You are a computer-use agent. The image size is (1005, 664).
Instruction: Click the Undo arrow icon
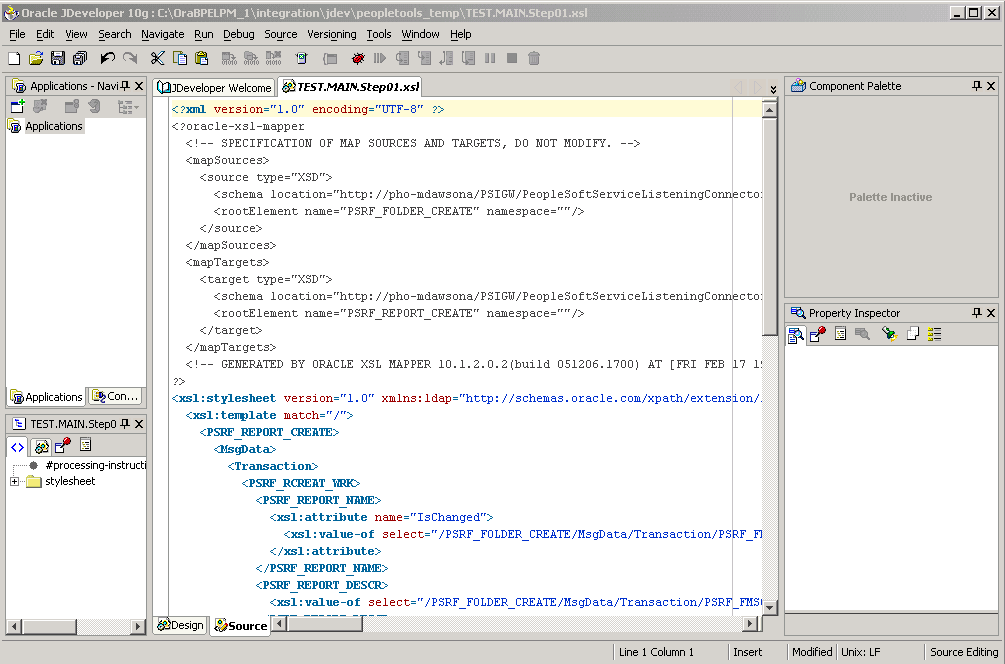tap(108, 58)
